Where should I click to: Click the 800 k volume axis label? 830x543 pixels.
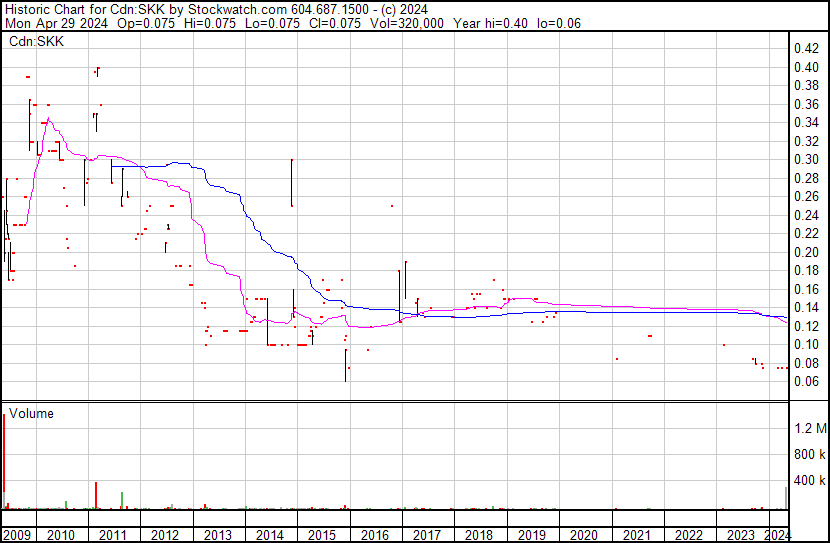(810, 455)
